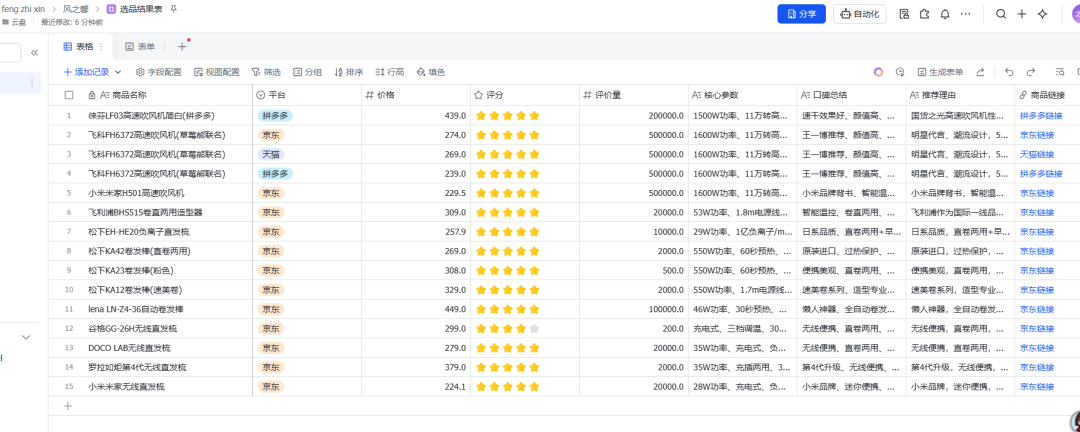
Task: Click the blue 分享 button
Action: tap(801, 14)
